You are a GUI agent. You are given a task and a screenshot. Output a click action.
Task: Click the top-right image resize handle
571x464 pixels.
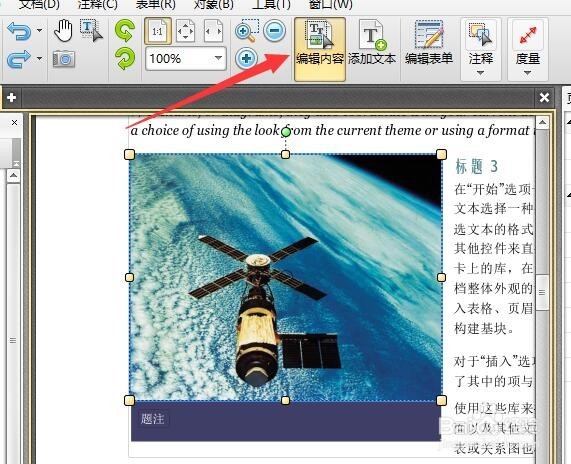[x=441, y=154]
